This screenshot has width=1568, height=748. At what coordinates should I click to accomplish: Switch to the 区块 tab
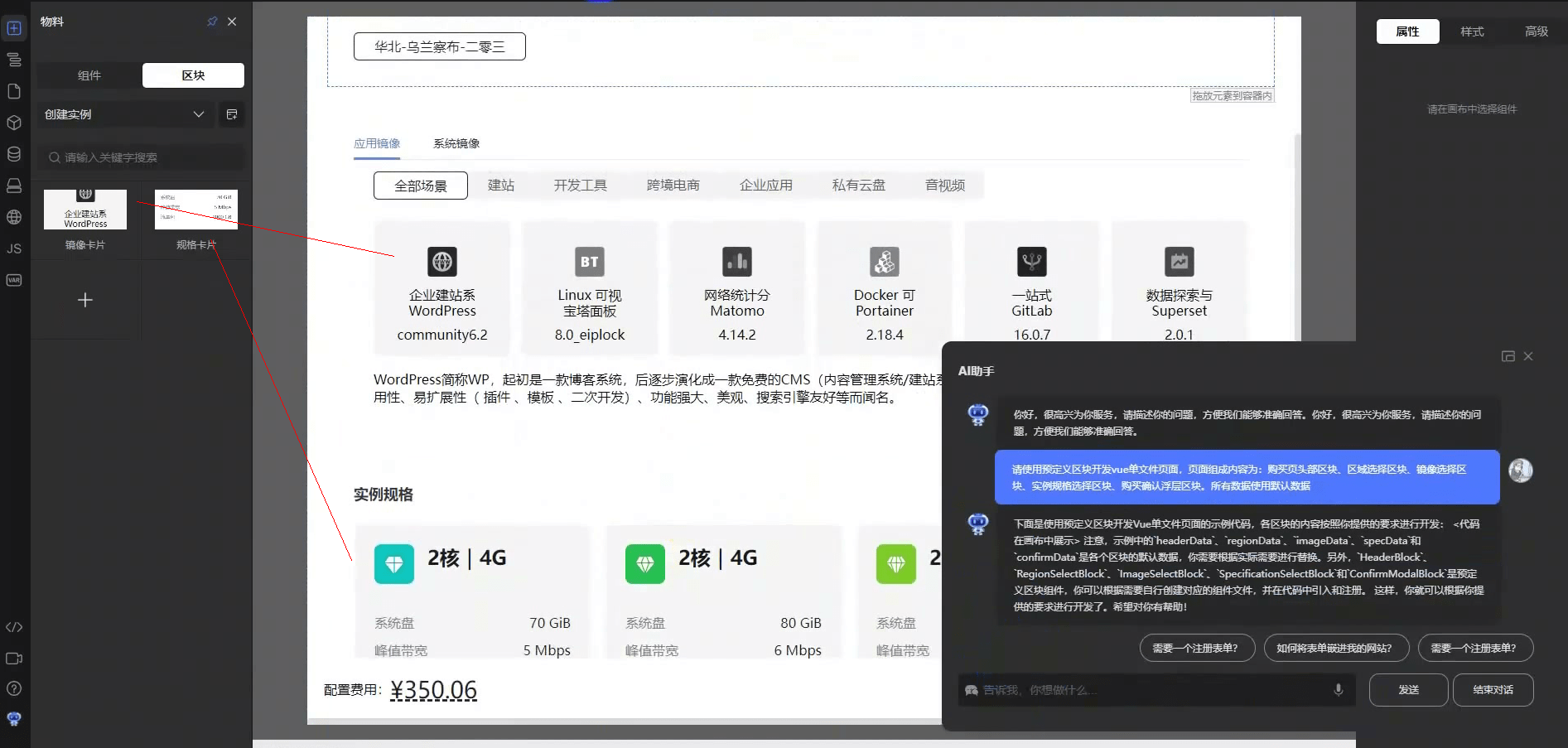click(193, 75)
